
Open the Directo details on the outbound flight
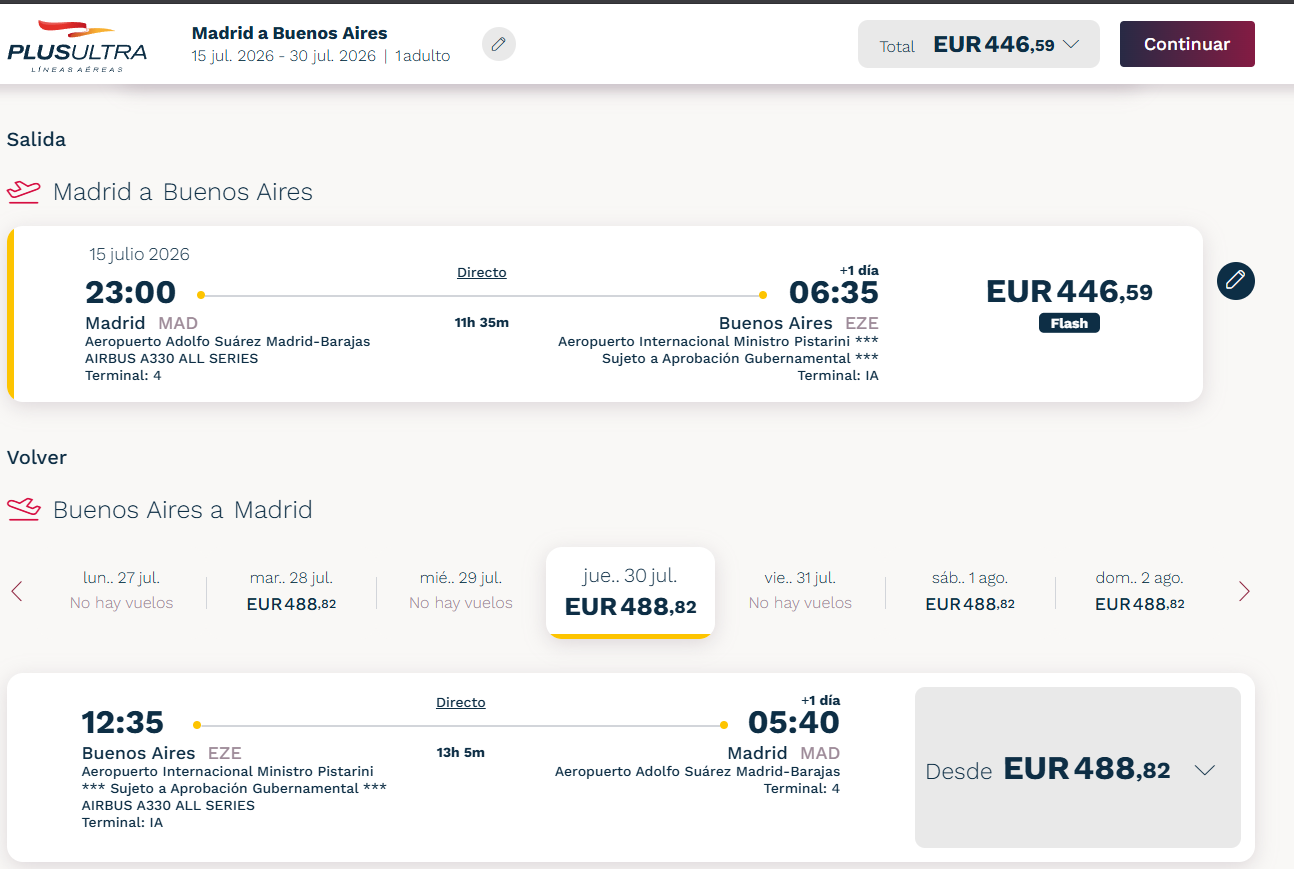[481, 272]
